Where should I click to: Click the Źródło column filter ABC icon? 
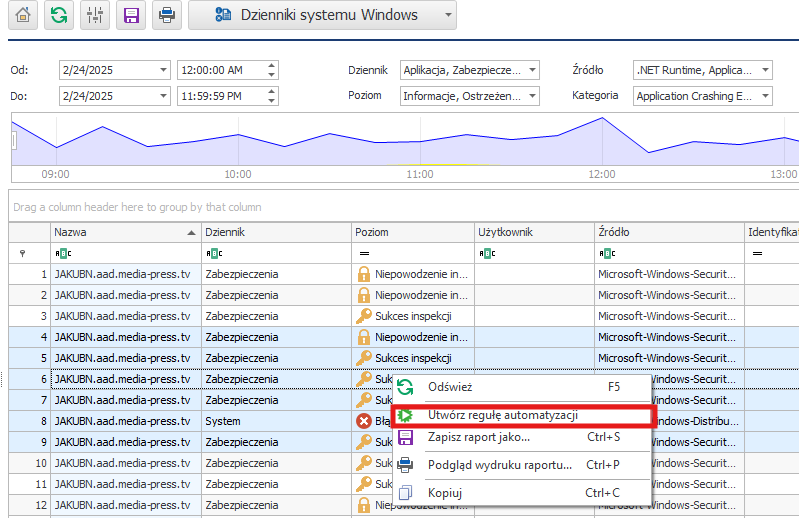606,253
